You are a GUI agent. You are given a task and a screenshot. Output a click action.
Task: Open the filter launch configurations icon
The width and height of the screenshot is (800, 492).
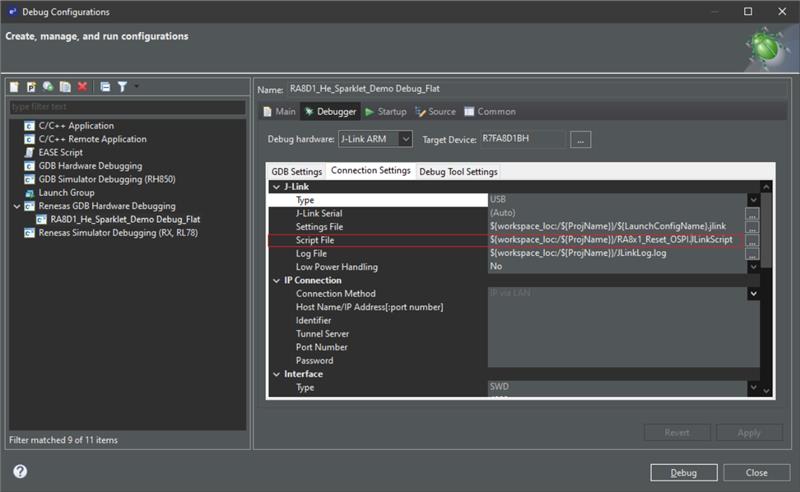122,88
